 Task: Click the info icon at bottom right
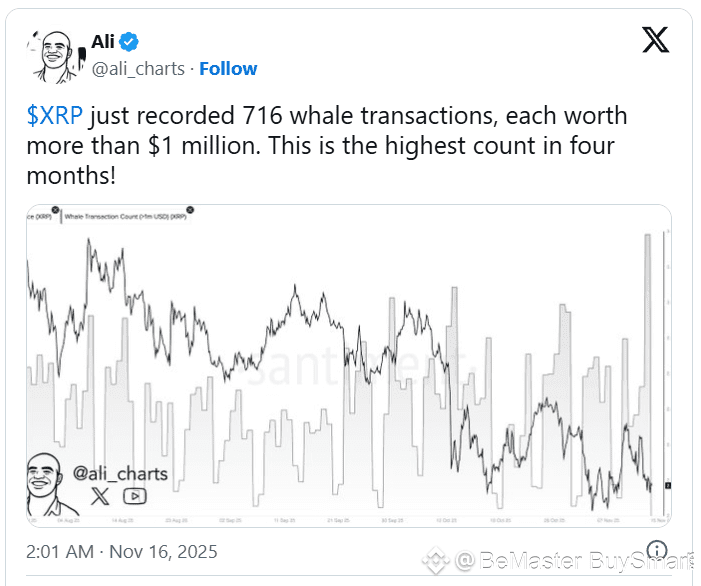point(657,551)
